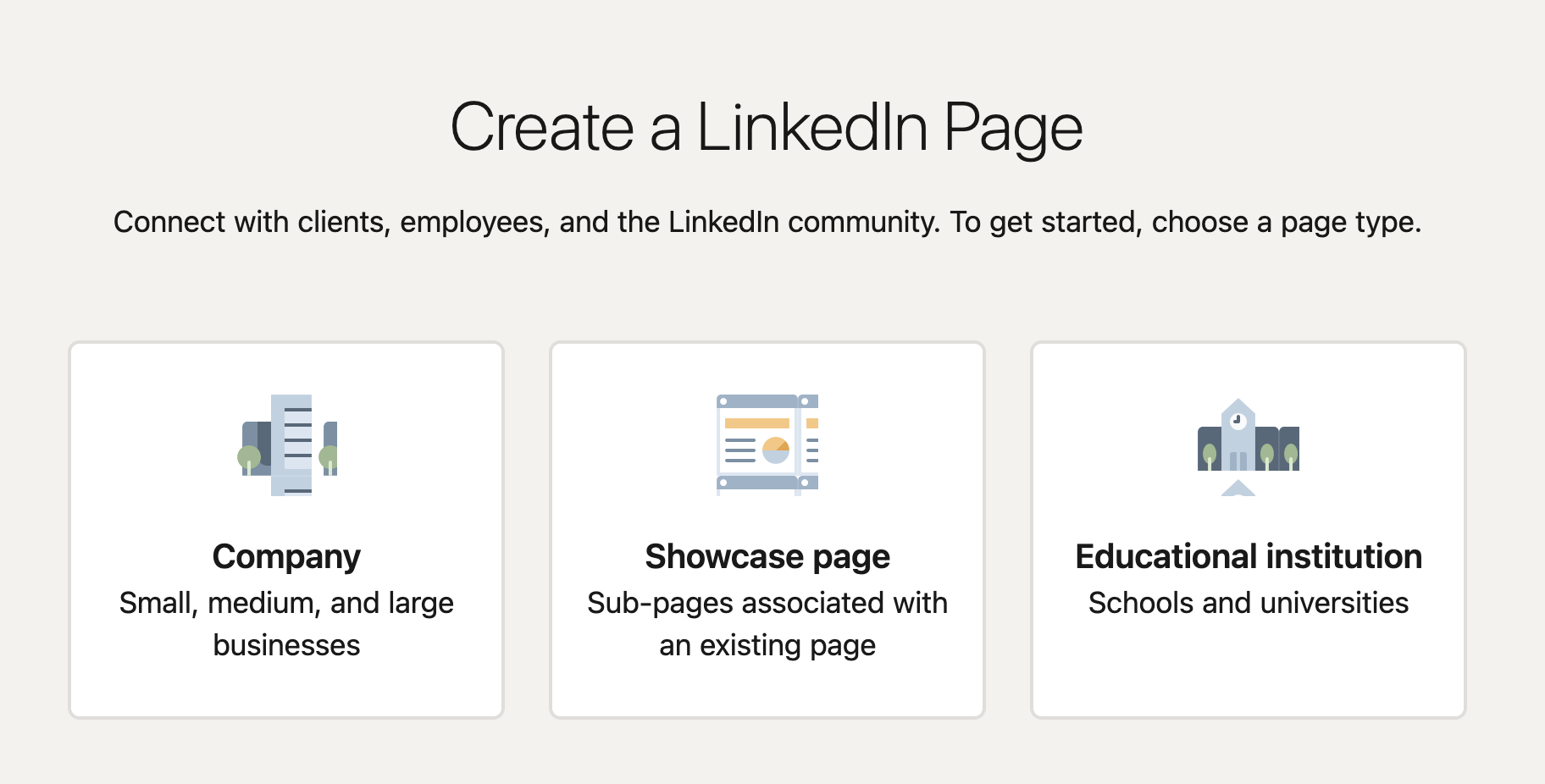Screen dimensions: 1545x784
Task: Click the triangle below the school building icon
Action: (1238, 489)
